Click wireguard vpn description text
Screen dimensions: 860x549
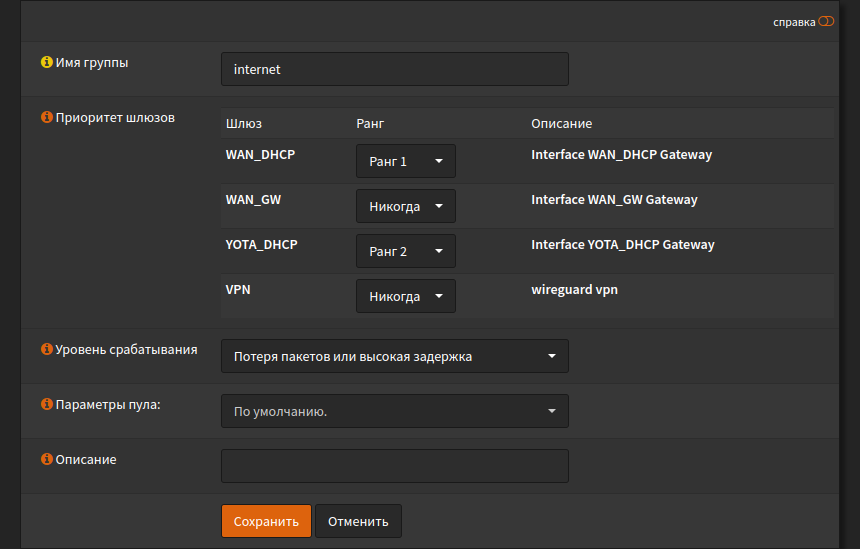tap(574, 290)
